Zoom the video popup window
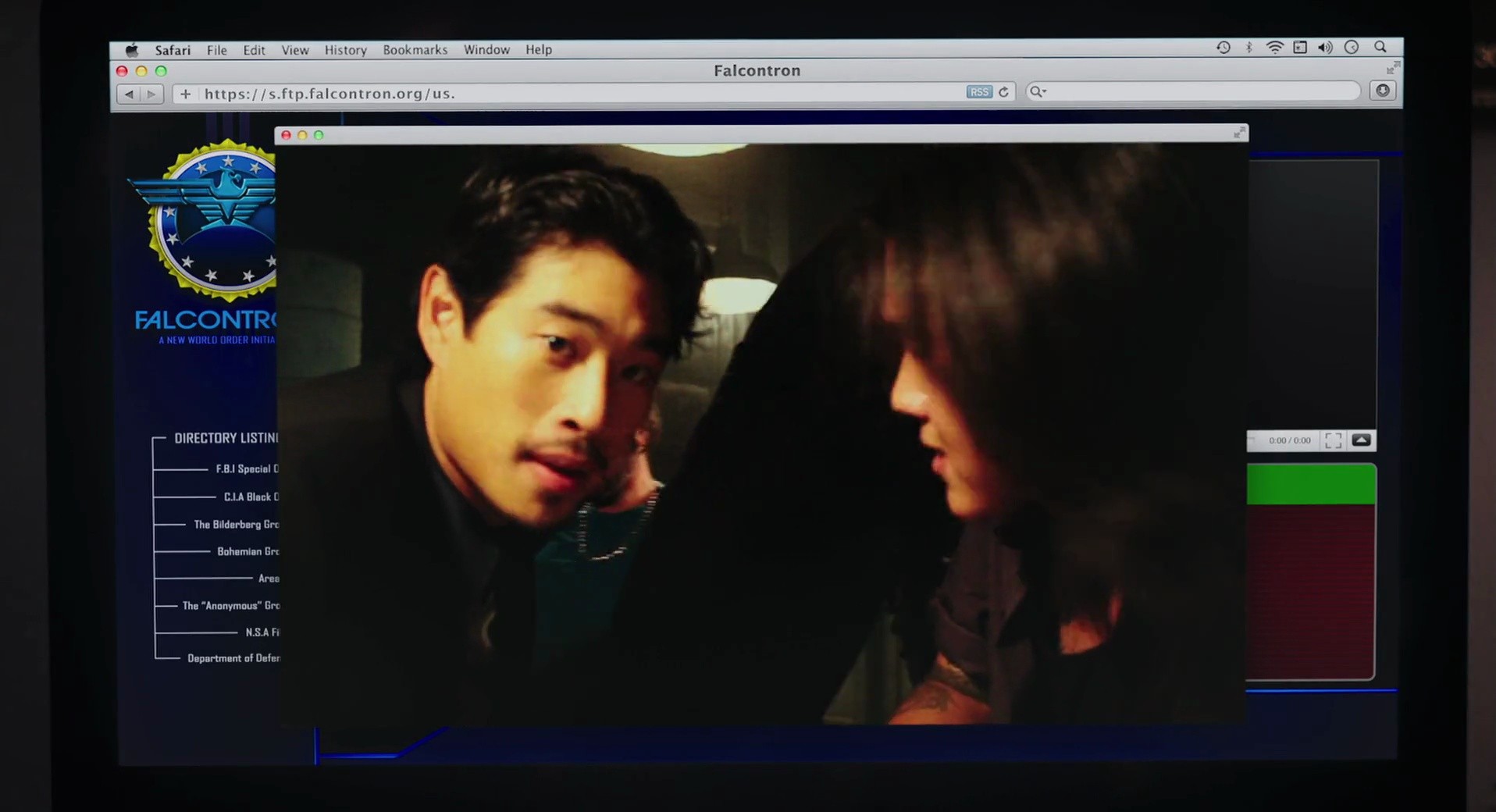Image resolution: width=1496 pixels, height=812 pixels. point(319,135)
